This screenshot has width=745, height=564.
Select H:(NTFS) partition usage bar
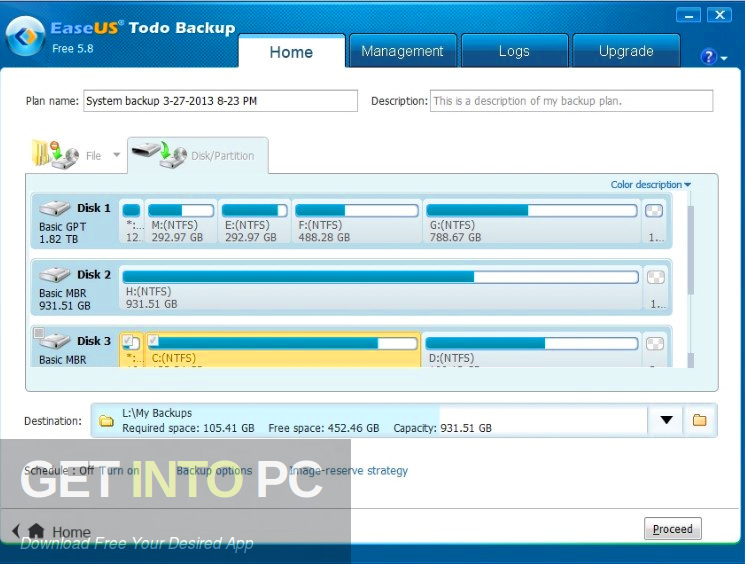380,277
